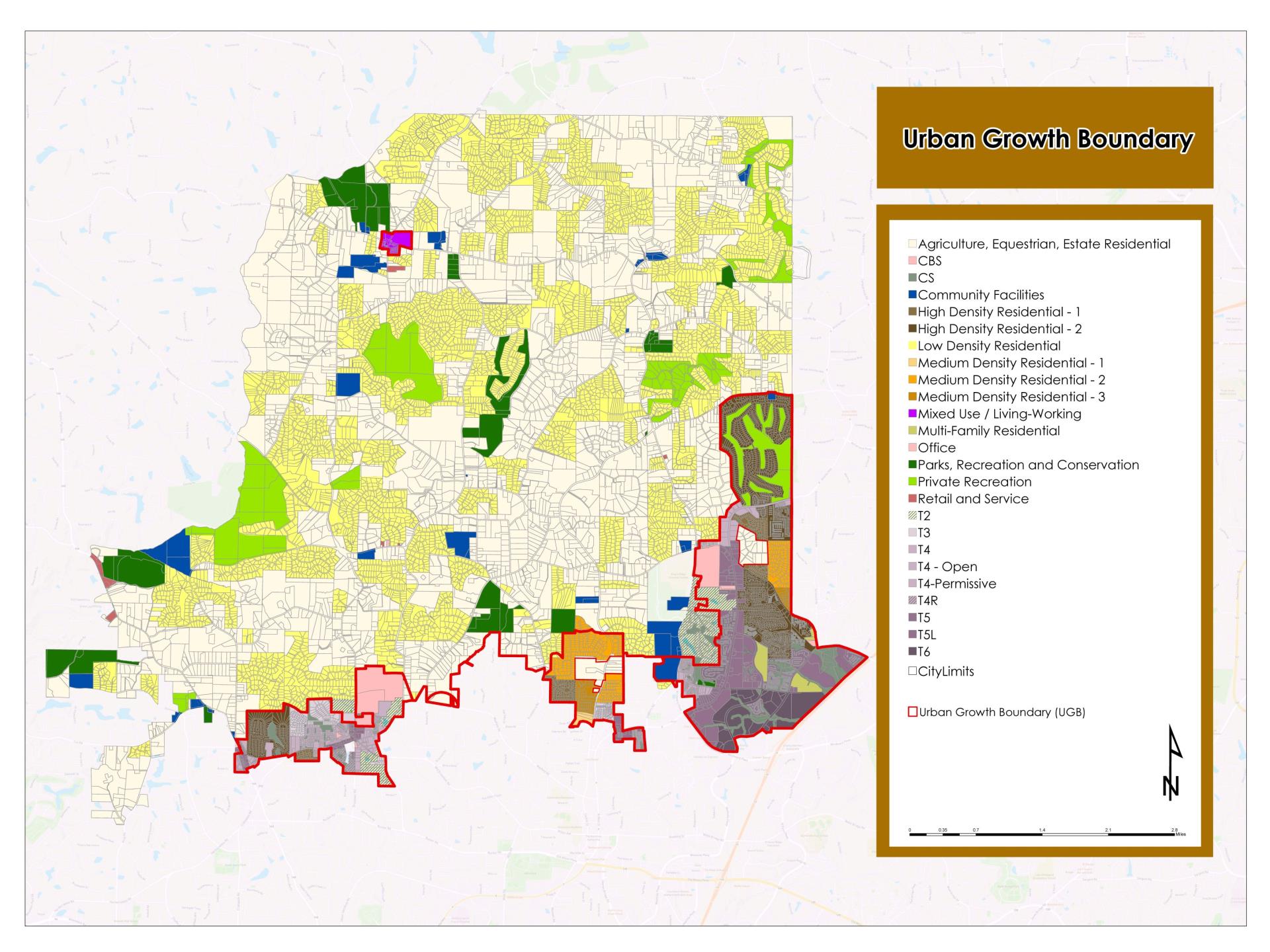Click the T2 hatched legend entry
The height and width of the screenshot is (952, 1270).
(919, 516)
